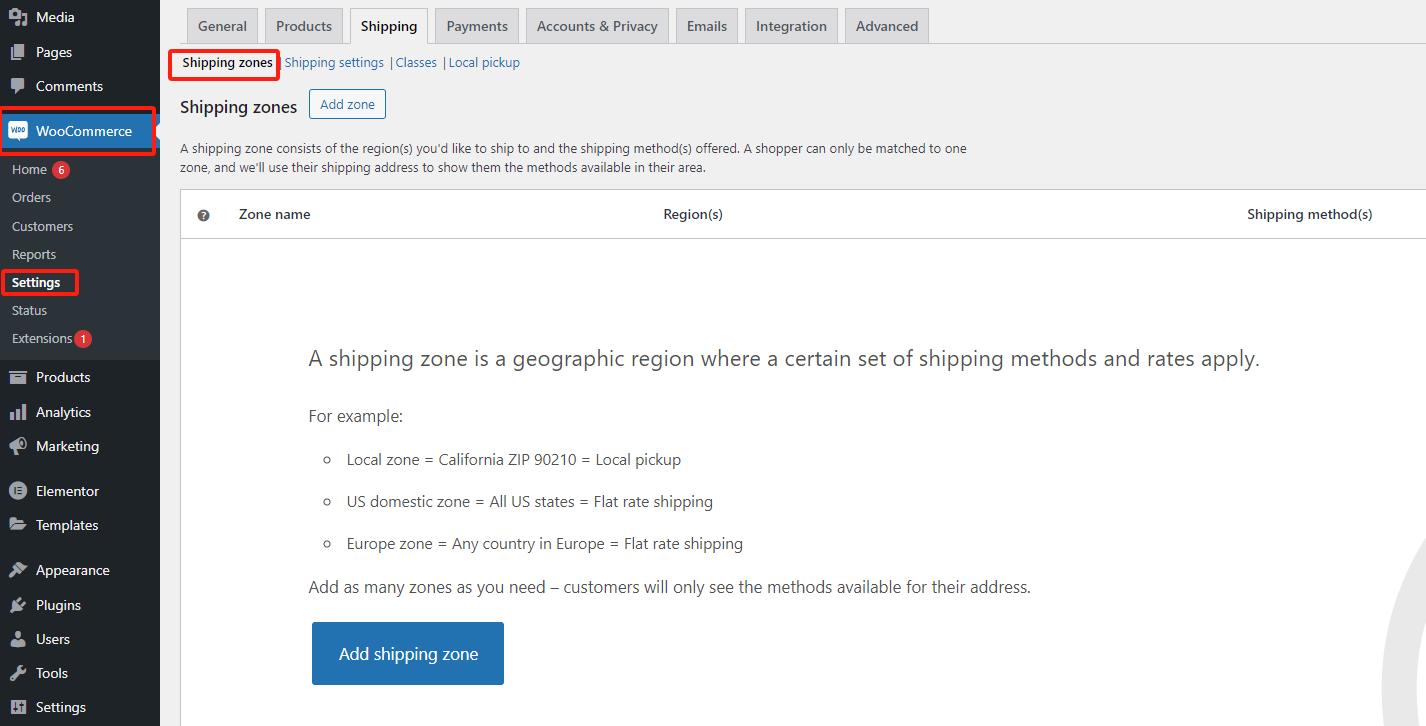Click the Comments bubble icon
Image resolution: width=1426 pixels, height=726 pixels.
pos(17,86)
